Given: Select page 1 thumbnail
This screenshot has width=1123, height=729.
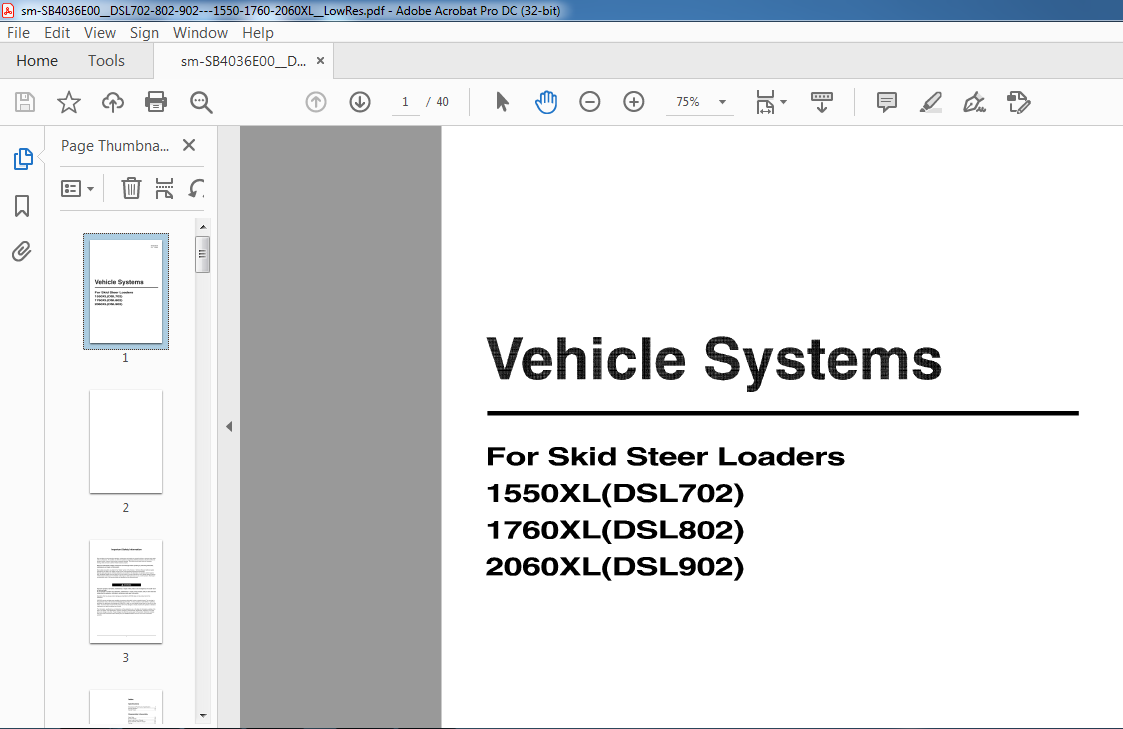Looking at the screenshot, I should pos(126,291).
